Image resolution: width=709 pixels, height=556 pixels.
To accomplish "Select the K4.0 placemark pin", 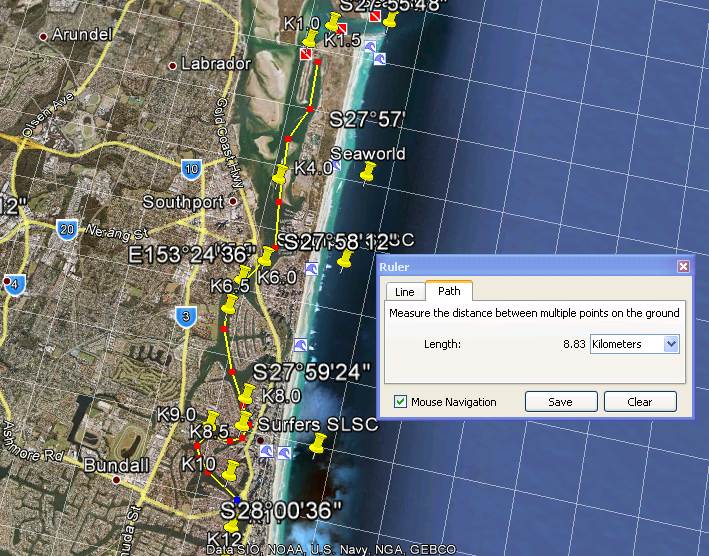I will point(282,175).
